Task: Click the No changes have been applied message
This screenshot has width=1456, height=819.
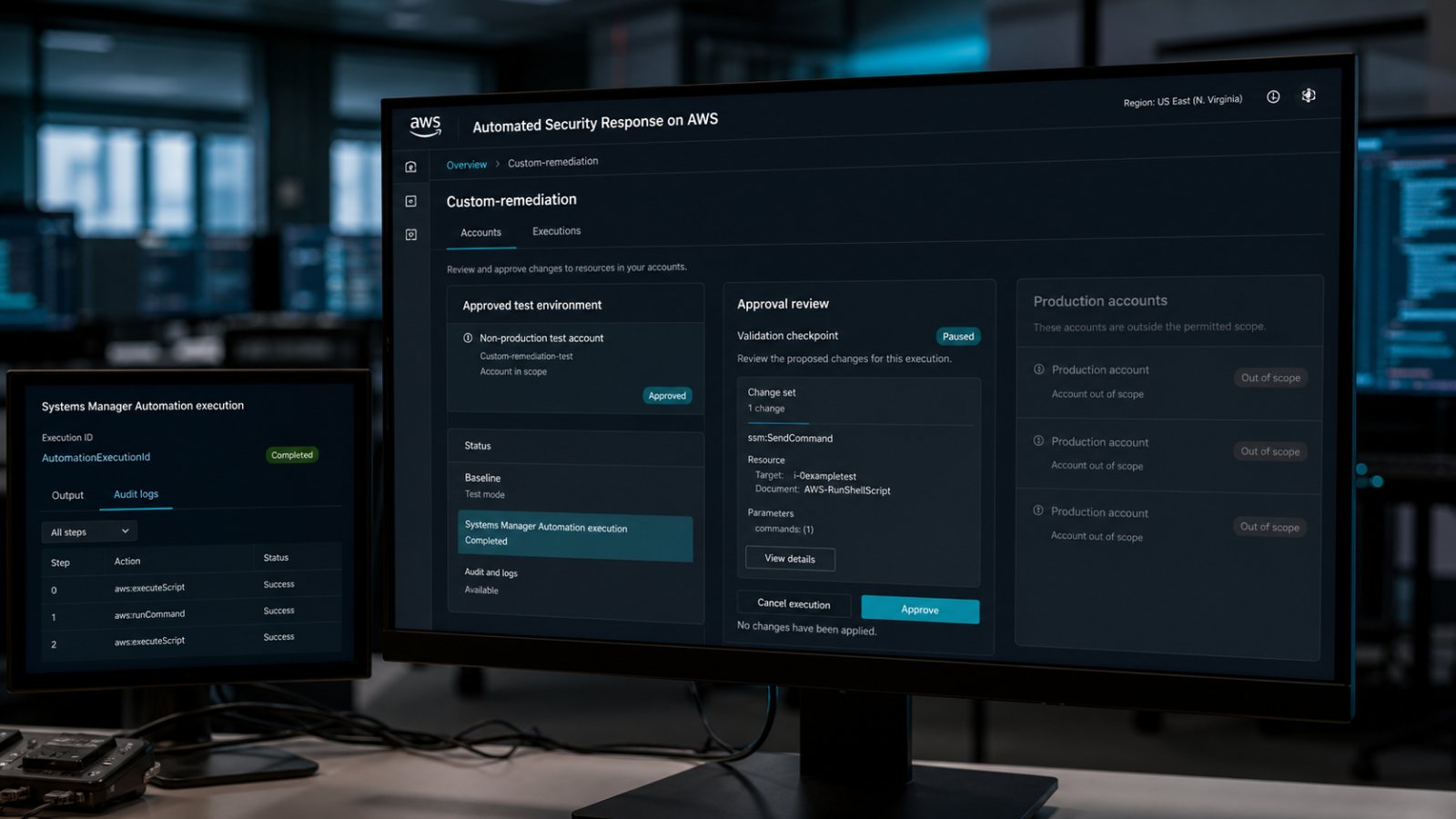Action: click(x=806, y=628)
